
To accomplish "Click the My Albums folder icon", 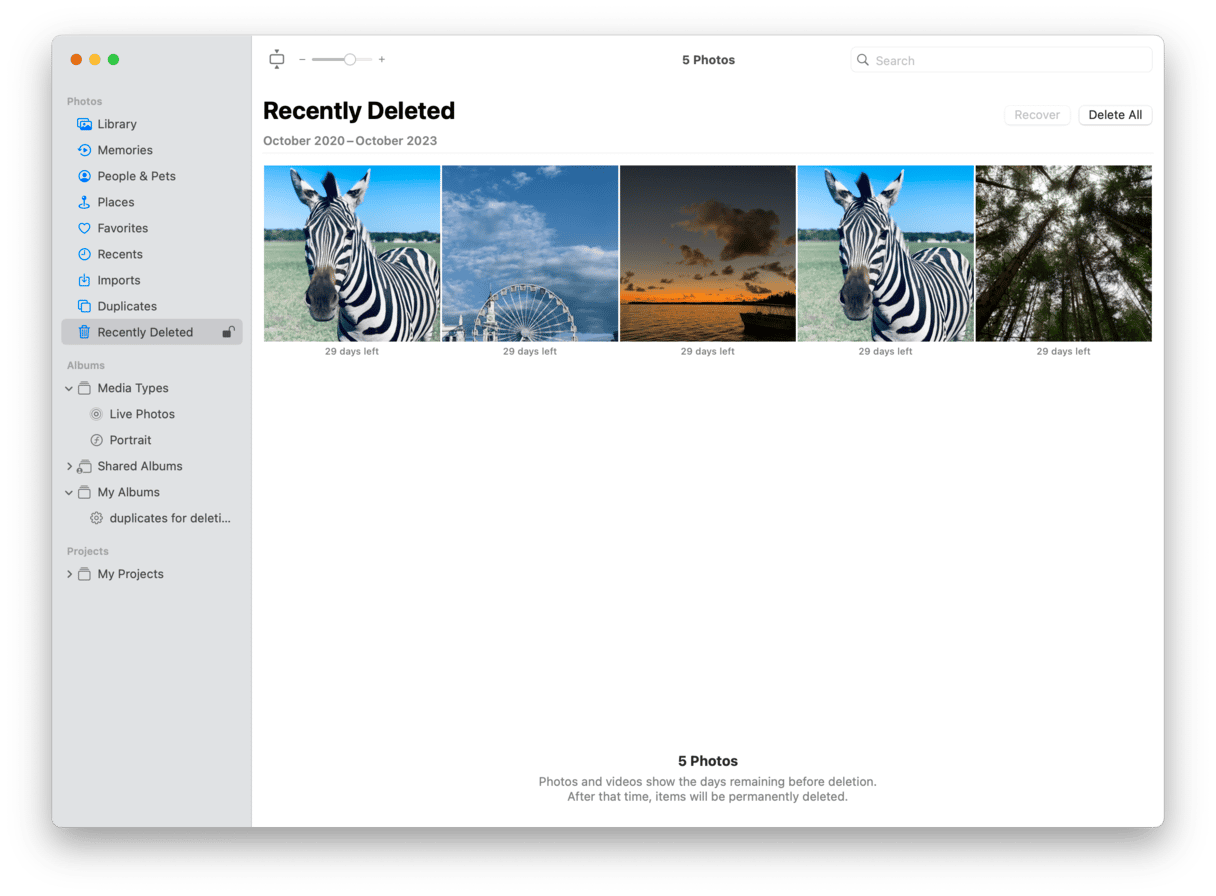I will pyautogui.click(x=85, y=492).
